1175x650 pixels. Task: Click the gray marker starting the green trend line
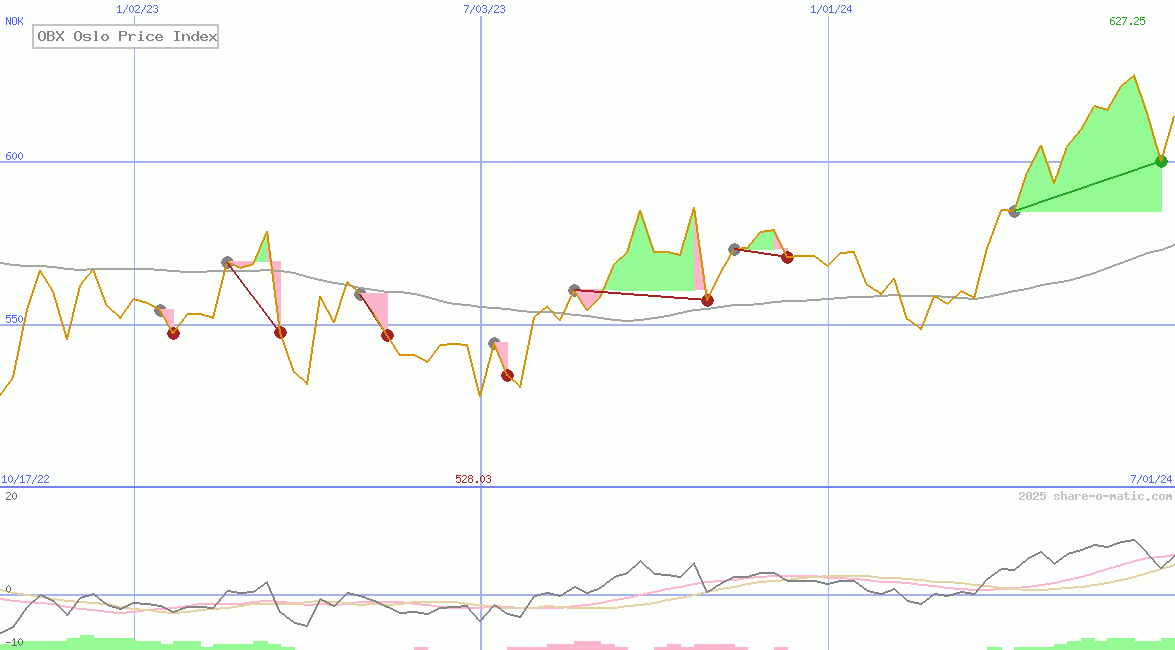(x=1014, y=211)
